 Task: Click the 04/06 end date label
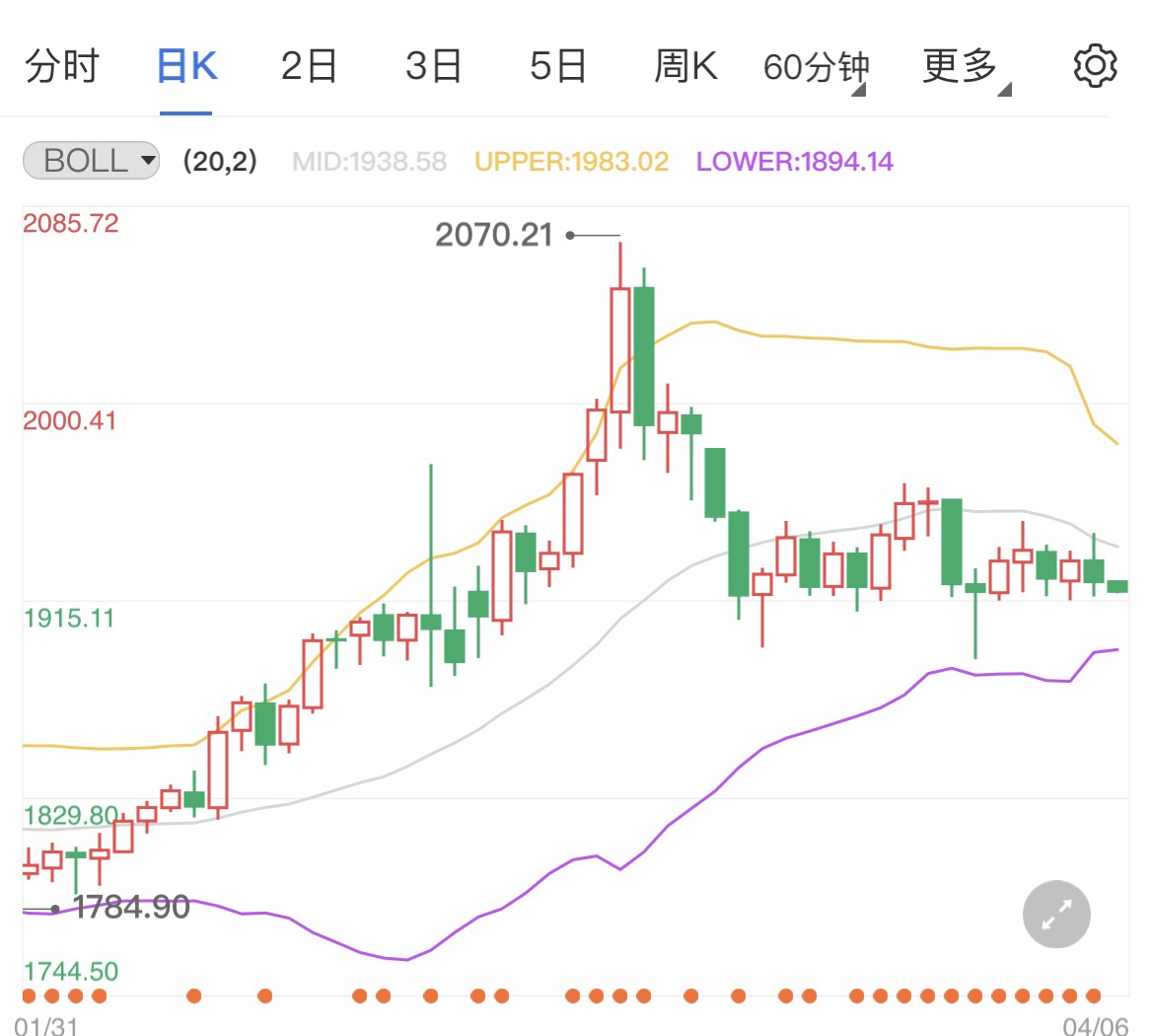(1095, 1026)
